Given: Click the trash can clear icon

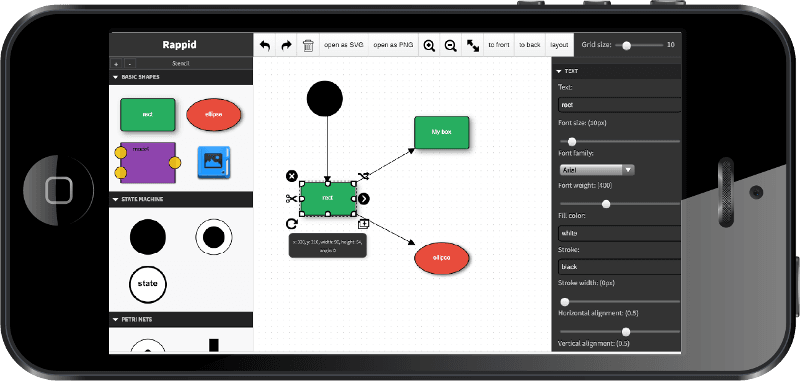Looking at the screenshot, I should pyautogui.click(x=308, y=45).
